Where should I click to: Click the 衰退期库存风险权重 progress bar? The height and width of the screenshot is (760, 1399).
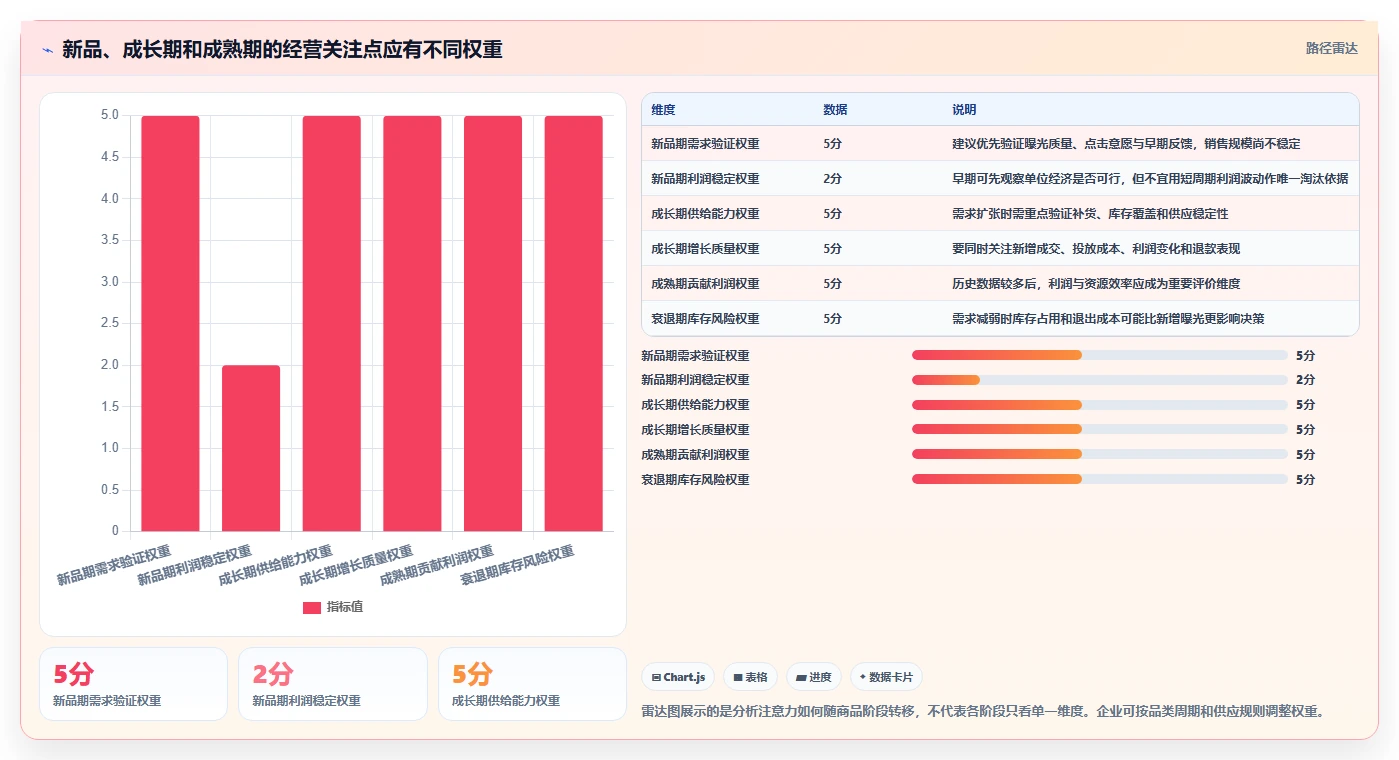click(1099, 479)
